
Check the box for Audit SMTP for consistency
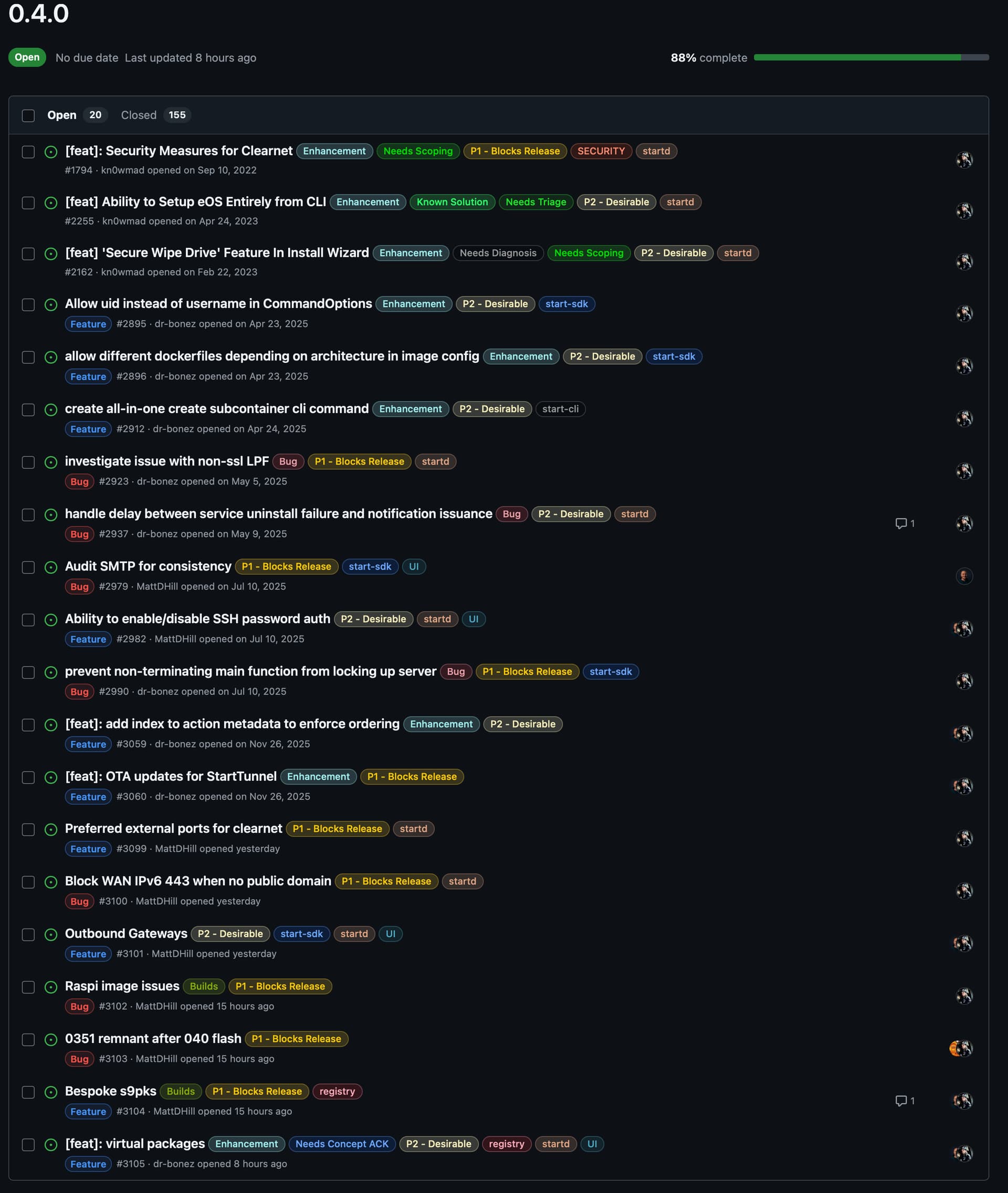(28, 567)
